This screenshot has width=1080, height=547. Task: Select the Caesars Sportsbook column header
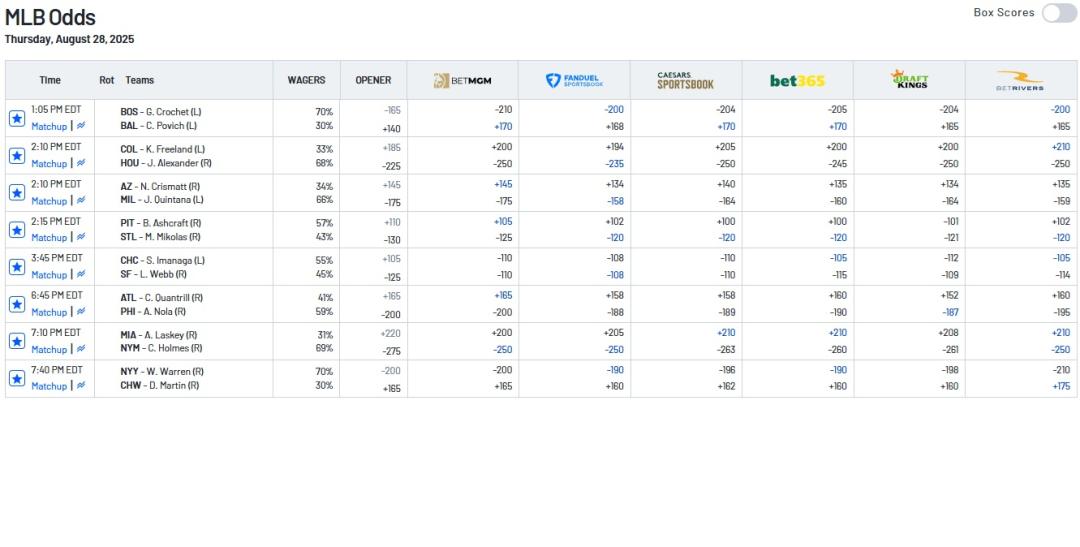686,80
